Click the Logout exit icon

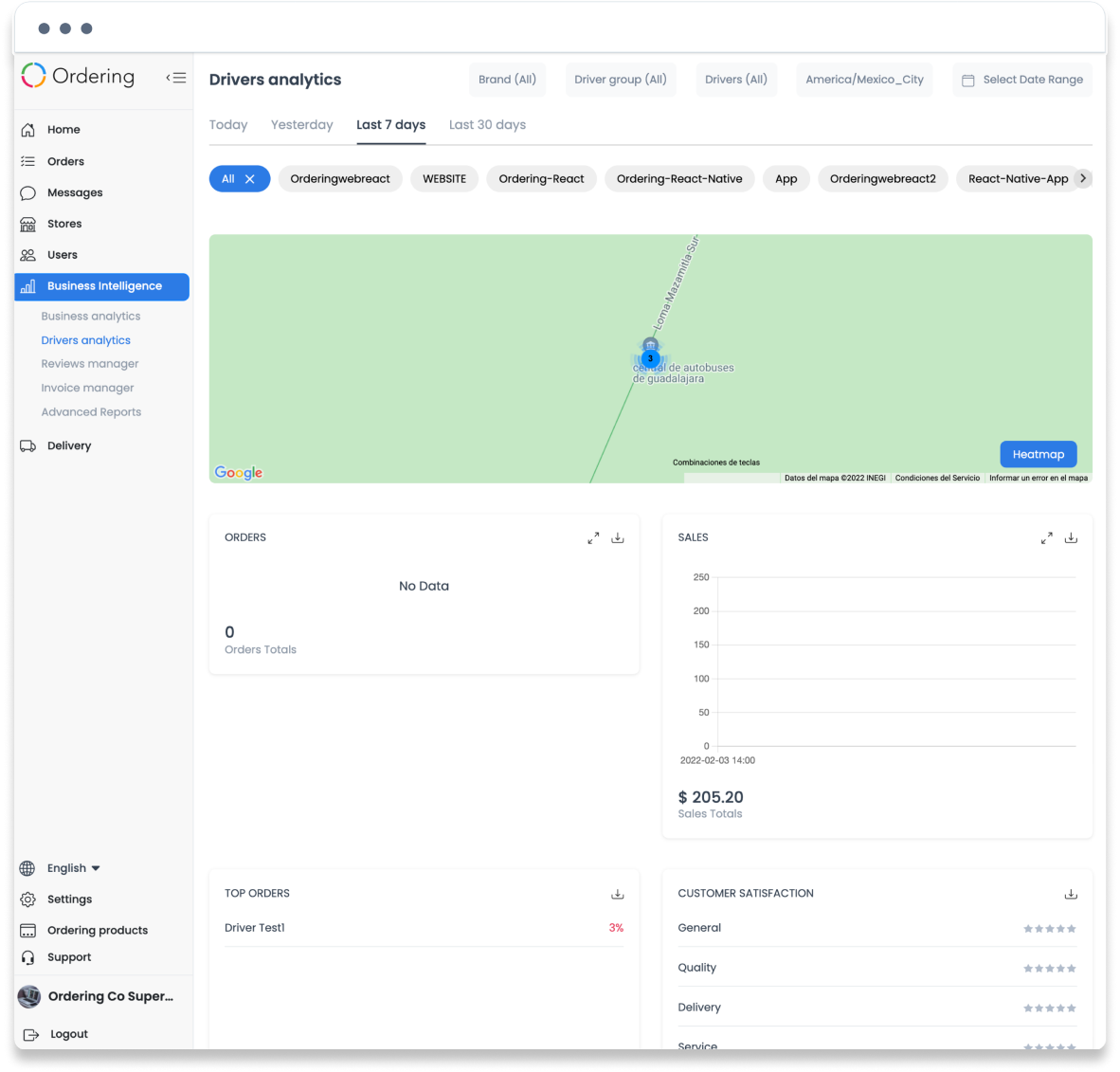coord(30,1035)
